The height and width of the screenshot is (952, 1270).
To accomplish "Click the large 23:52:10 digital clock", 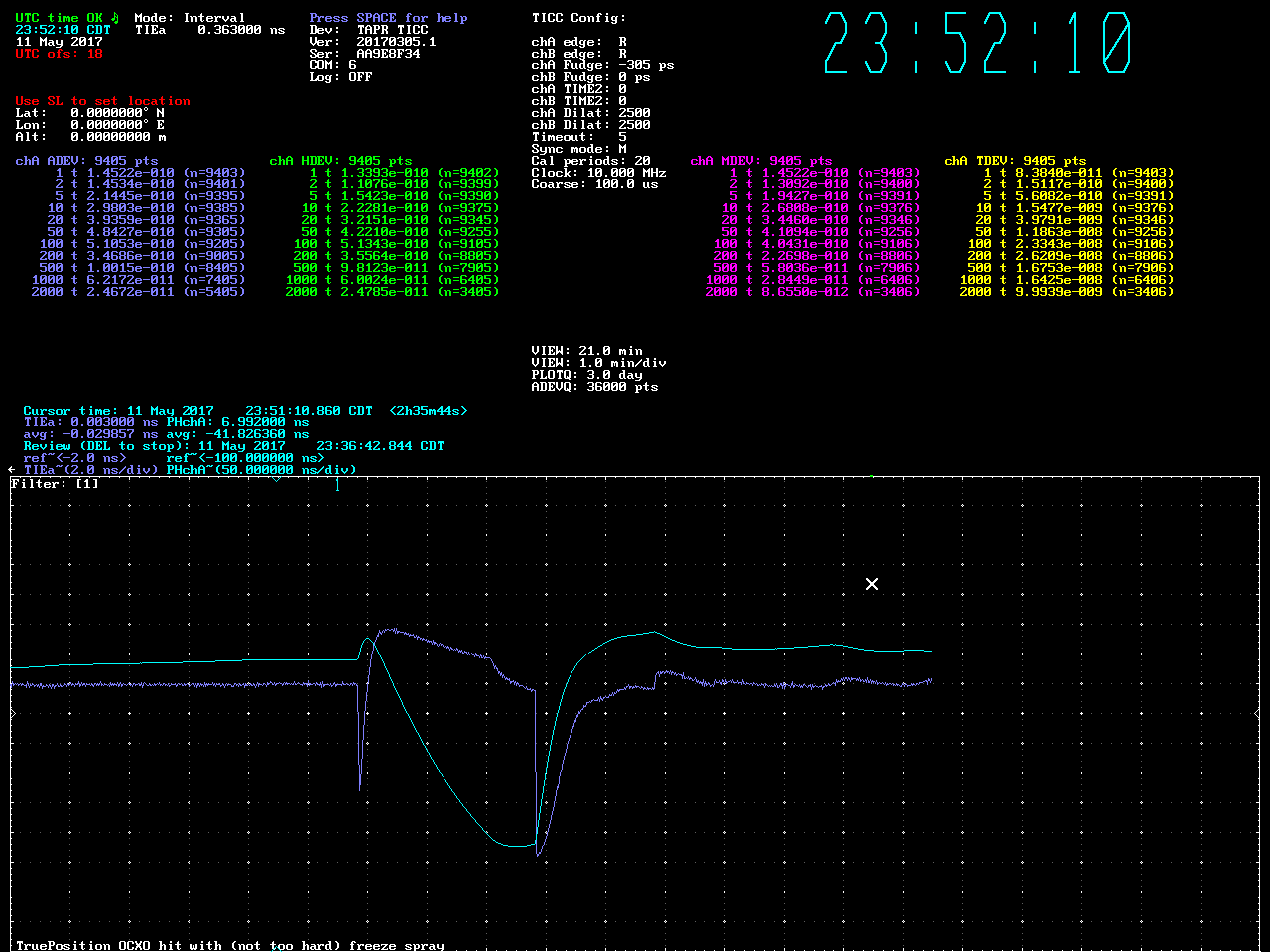I will coord(977,44).
